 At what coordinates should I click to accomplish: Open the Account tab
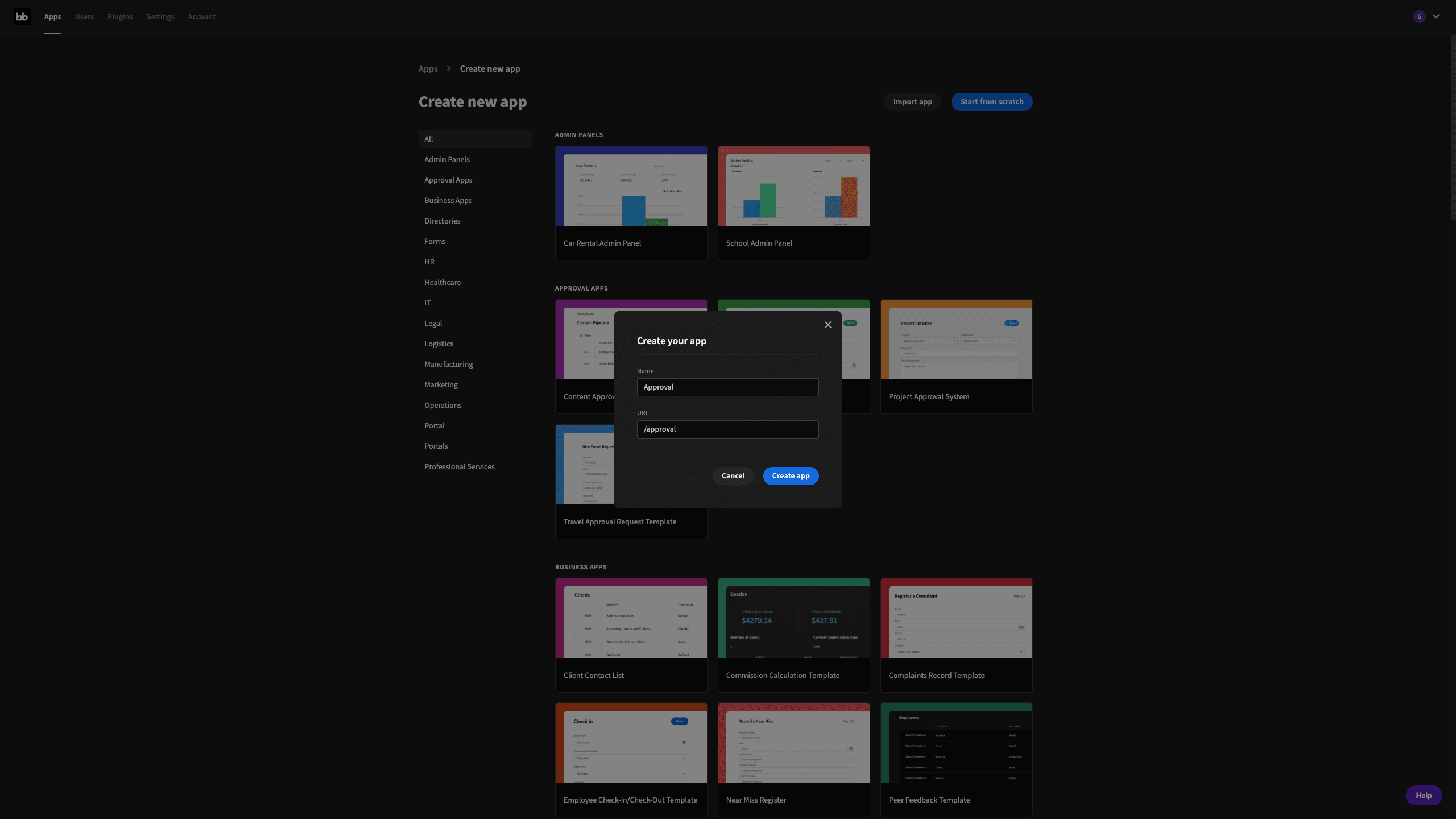pyautogui.click(x=202, y=16)
